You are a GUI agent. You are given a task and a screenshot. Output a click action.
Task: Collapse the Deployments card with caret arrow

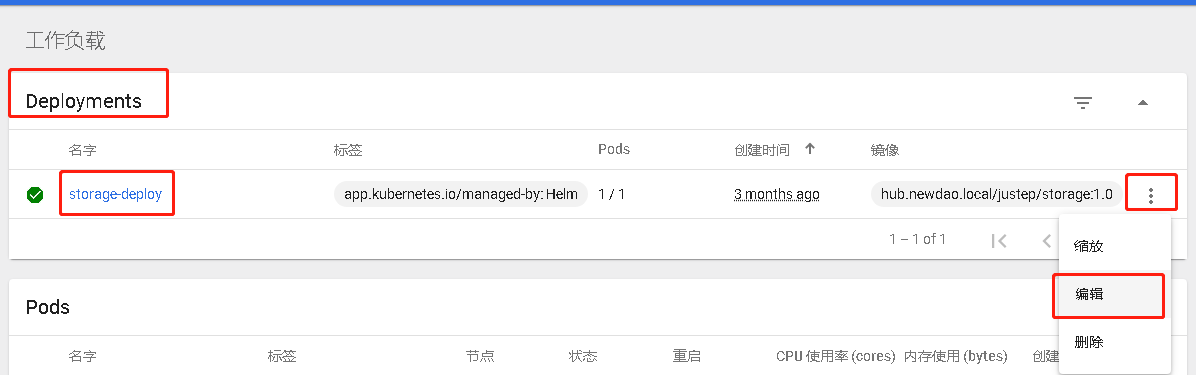coord(1143,103)
